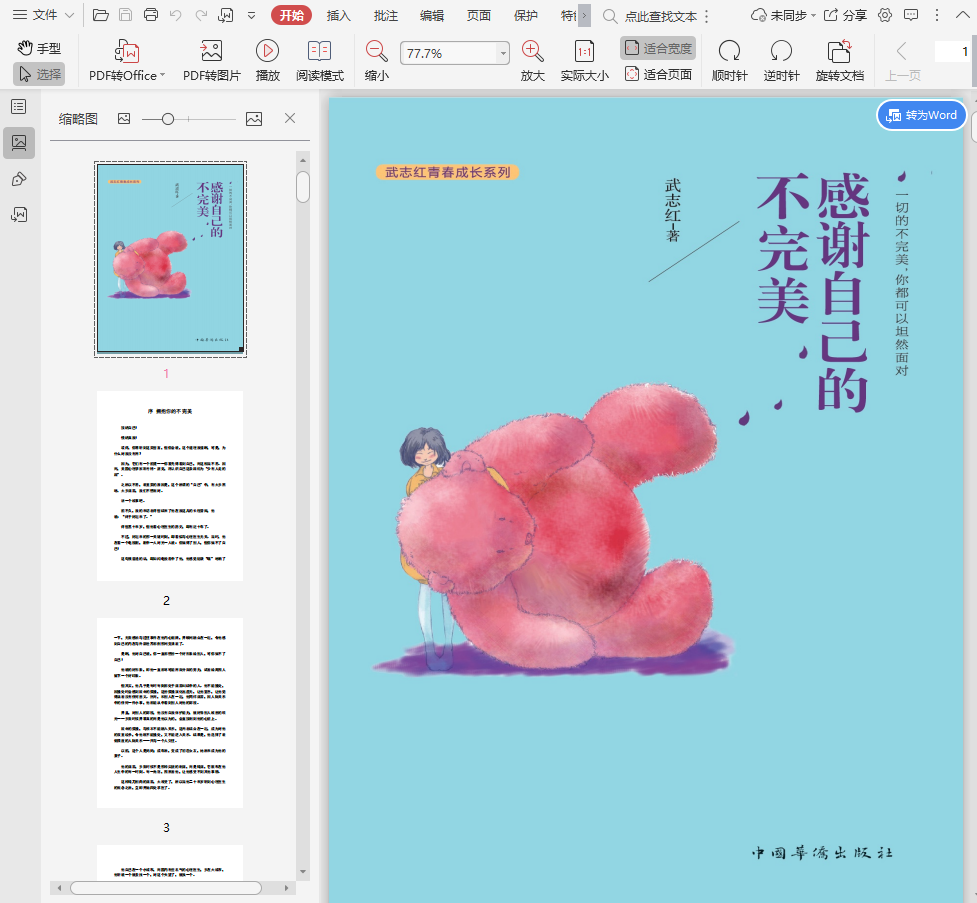Set view to 实际大小 actual size
977x903 pixels.
584,52
